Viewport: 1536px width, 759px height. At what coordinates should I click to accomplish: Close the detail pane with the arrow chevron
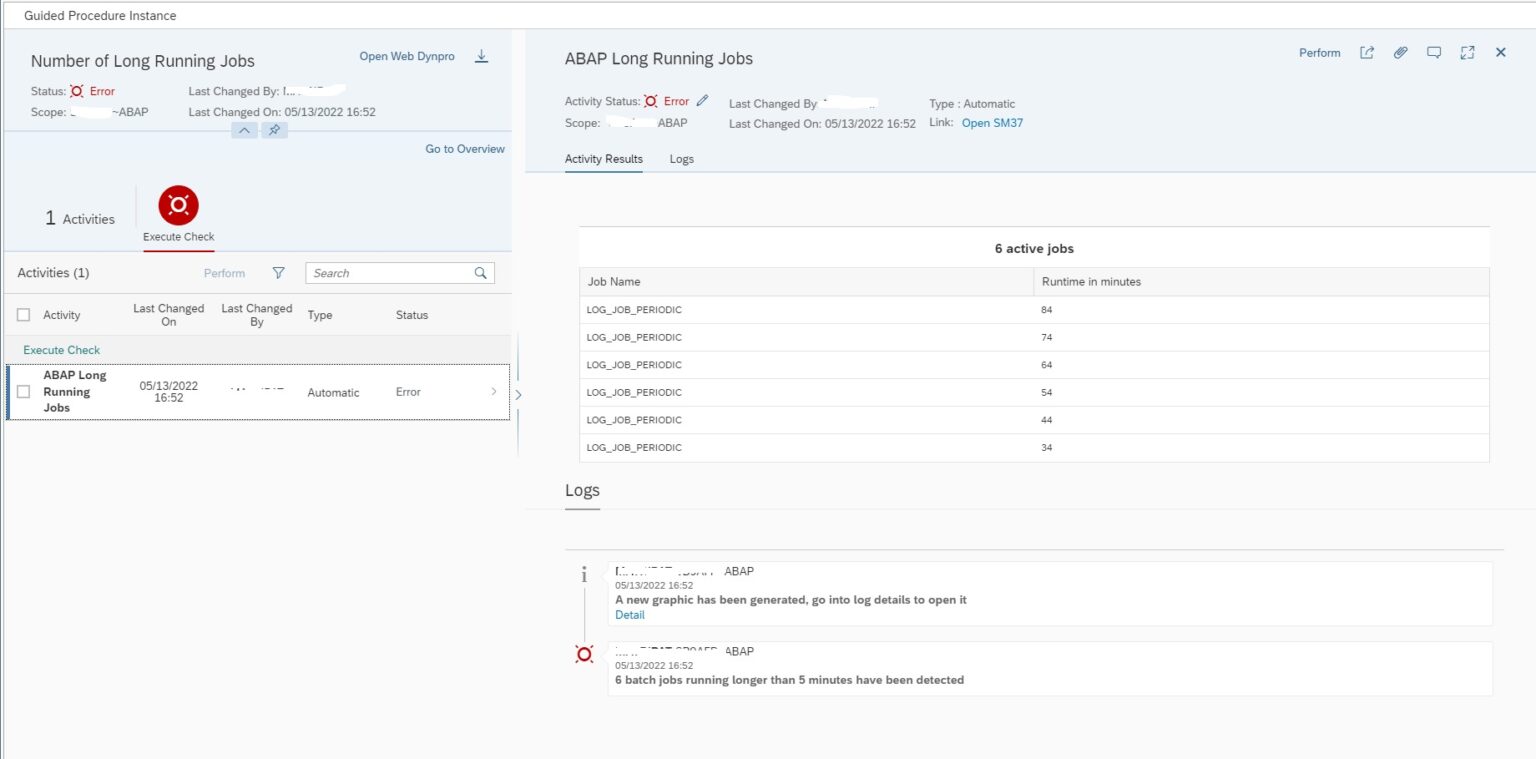click(x=518, y=394)
